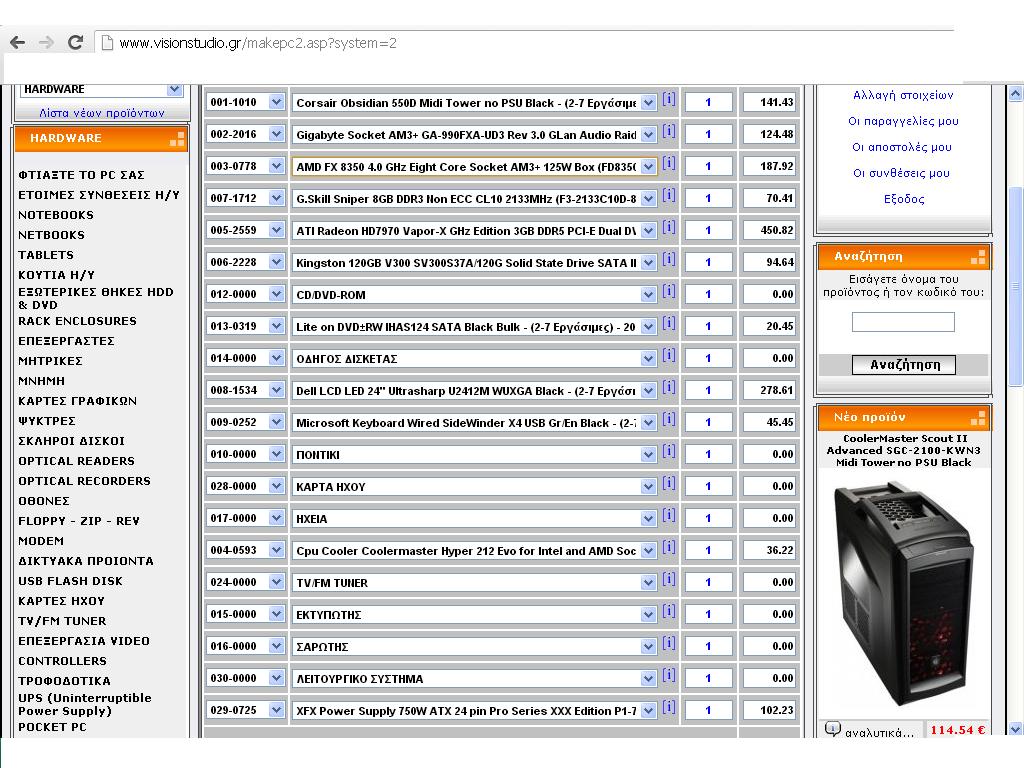Select ΤΡΟΦΟΔΟΤΙΚΑ in the hardware menu
The height and width of the screenshot is (768, 1024).
pyautogui.click(x=65, y=680)
